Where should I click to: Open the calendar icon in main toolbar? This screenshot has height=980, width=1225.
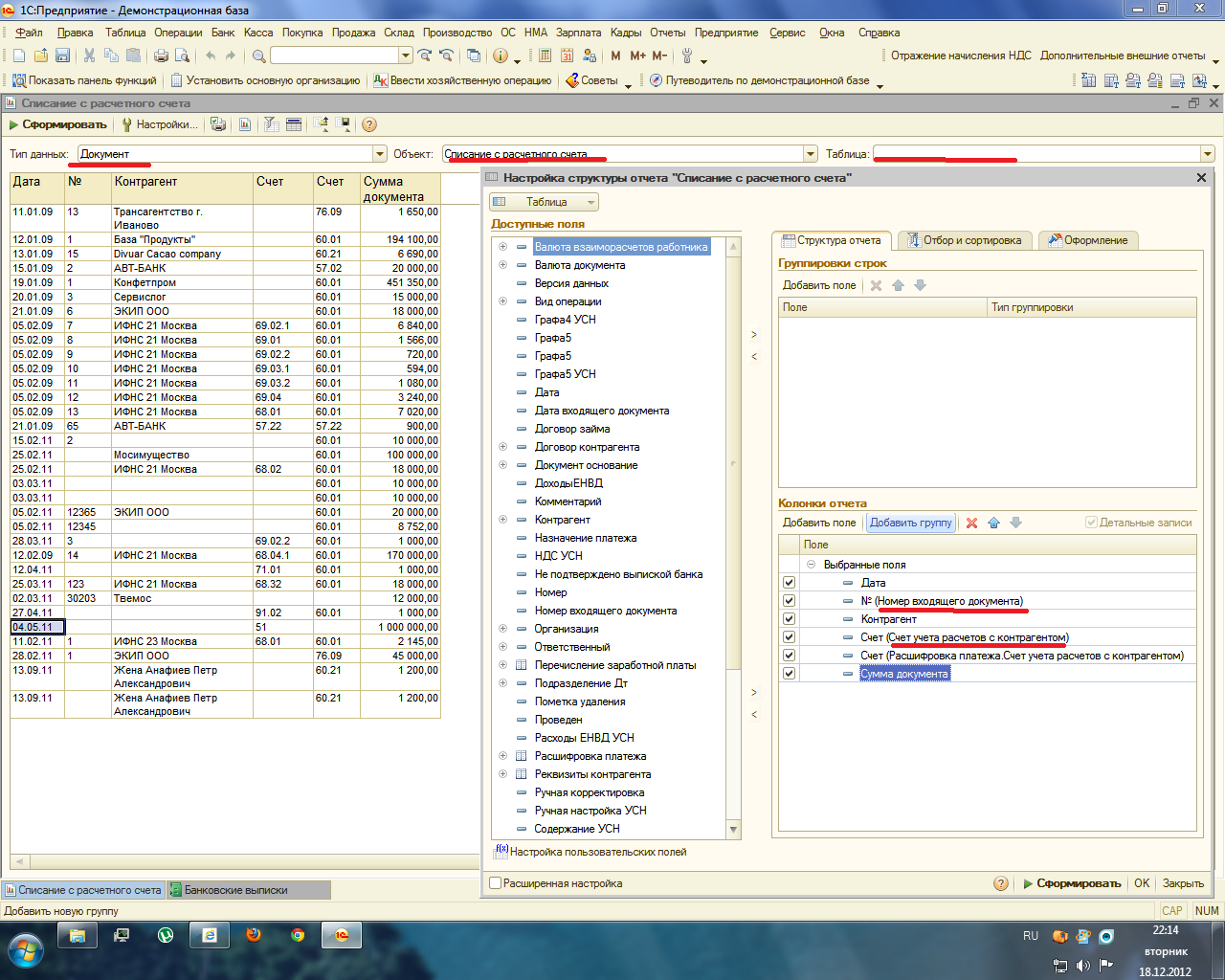pyautogui.click(x=567, y=56)
